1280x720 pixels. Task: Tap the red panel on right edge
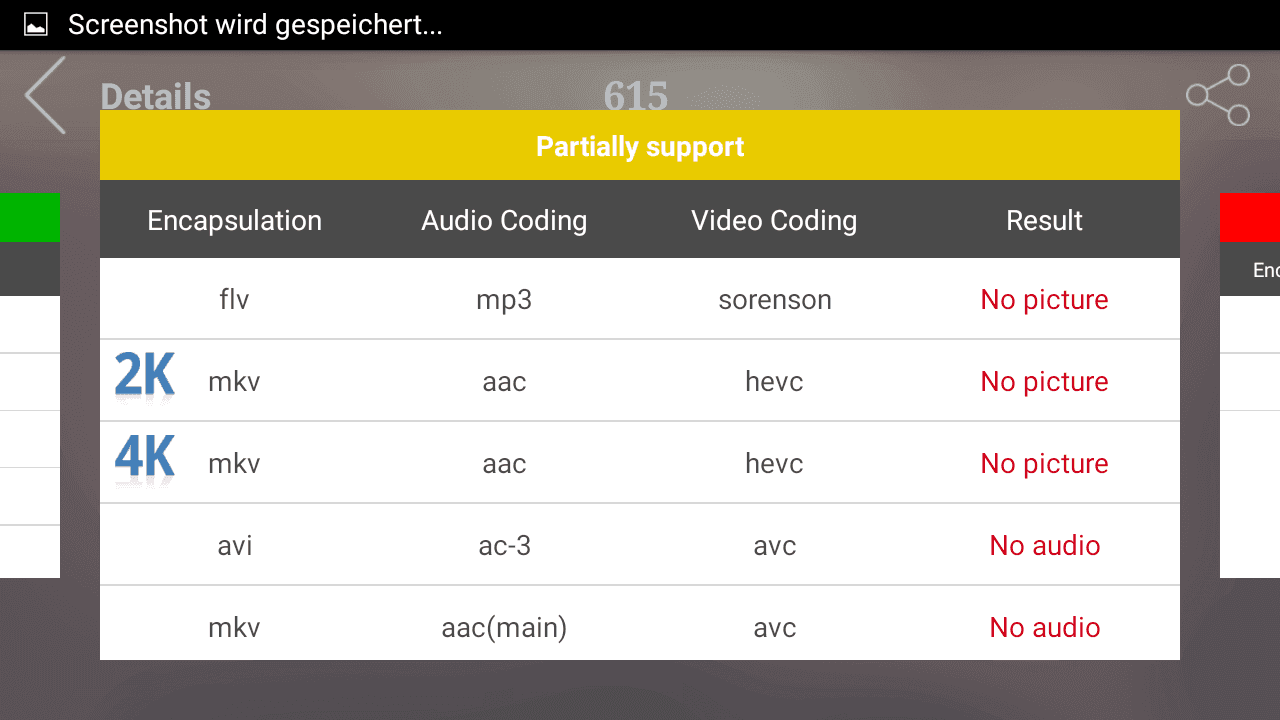pos(1250,218)
